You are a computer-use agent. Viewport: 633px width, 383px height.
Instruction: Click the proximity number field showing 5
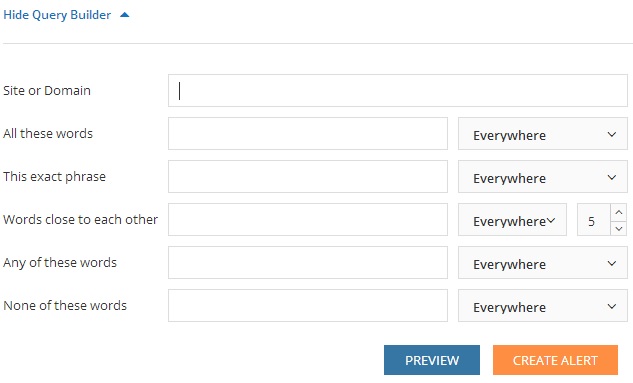coord(594,220)
